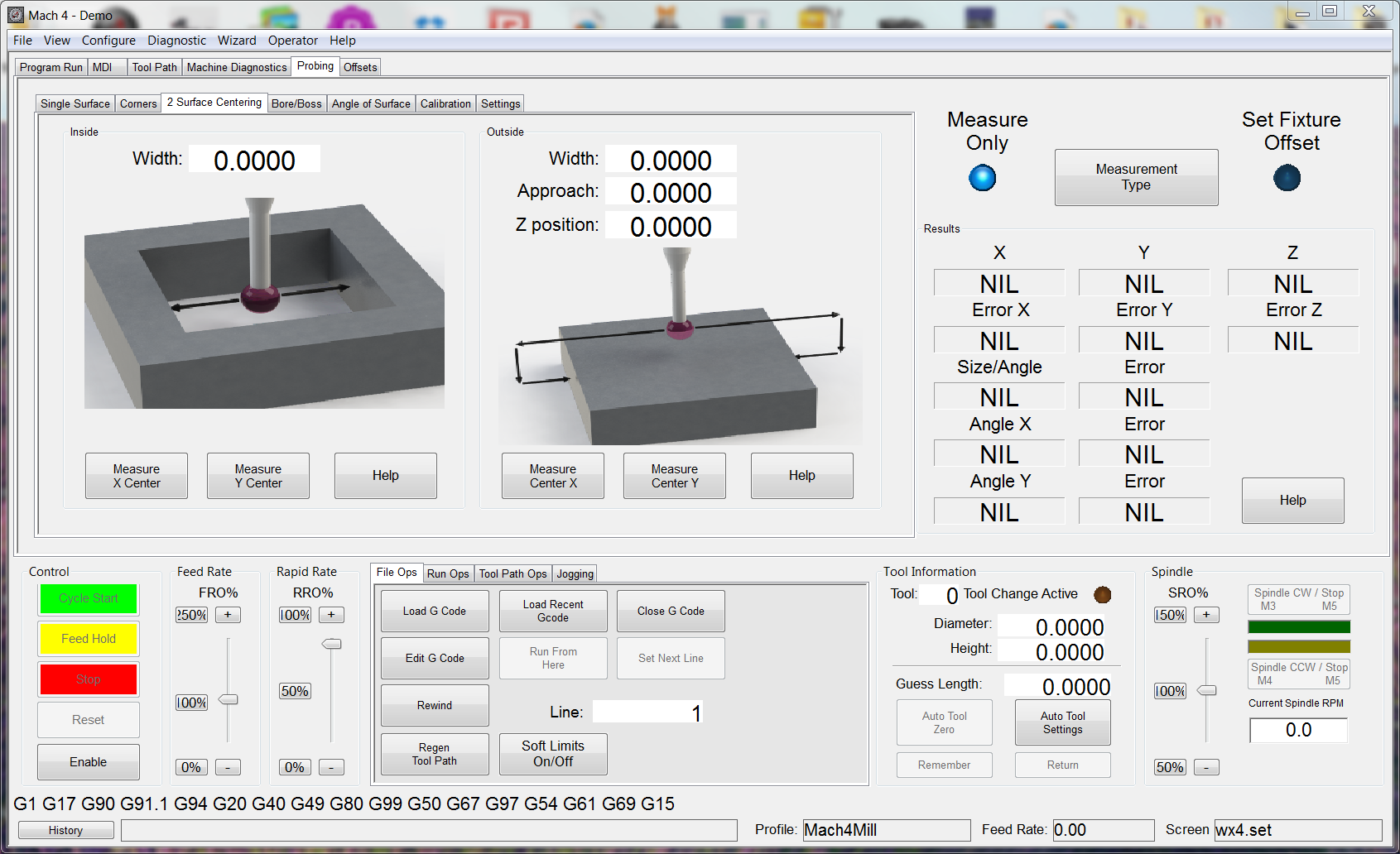
Task: Click the Measurement Type button
Action: (1136, 177)
